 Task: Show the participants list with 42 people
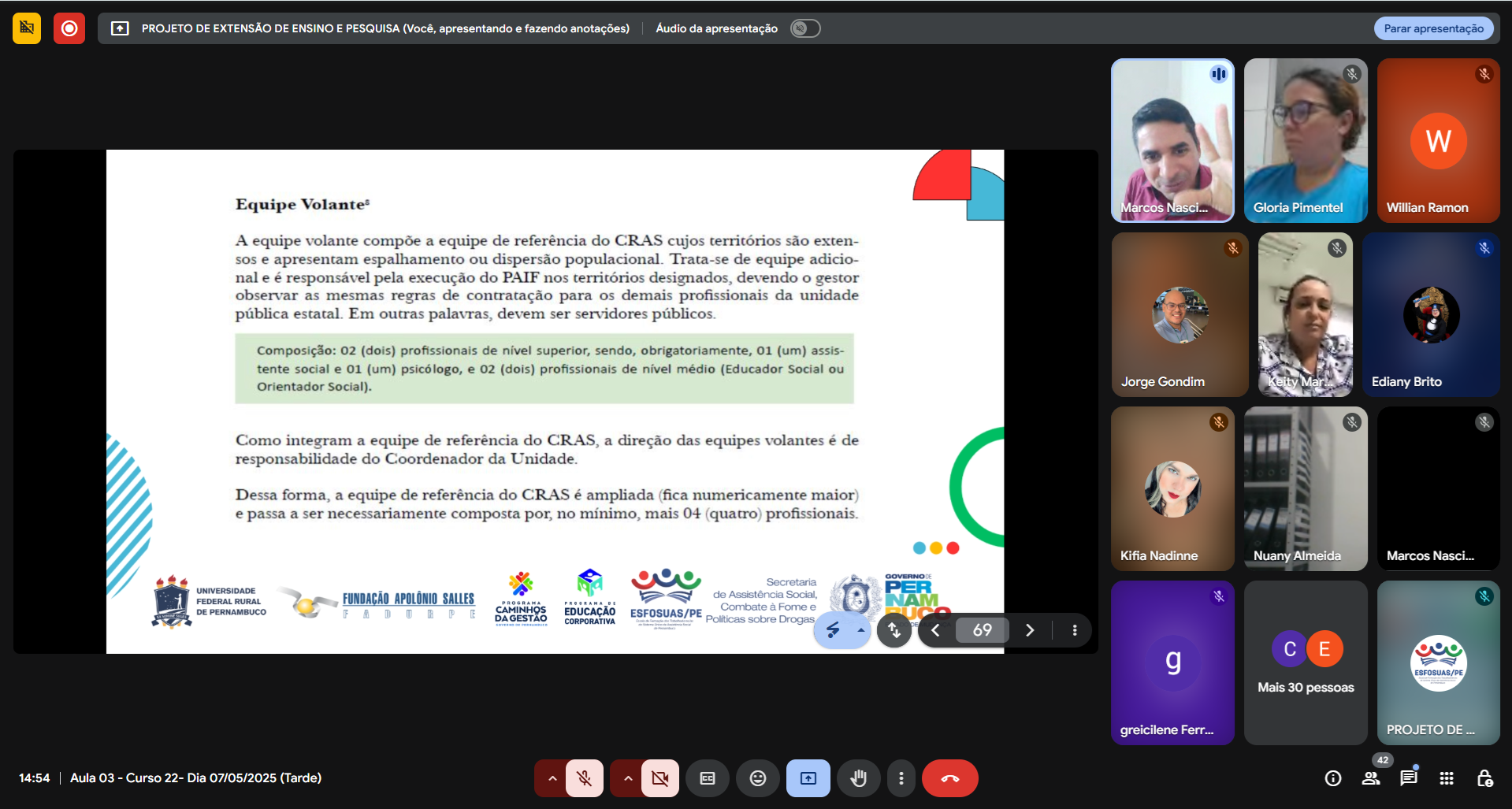[x=1371, y=778]
